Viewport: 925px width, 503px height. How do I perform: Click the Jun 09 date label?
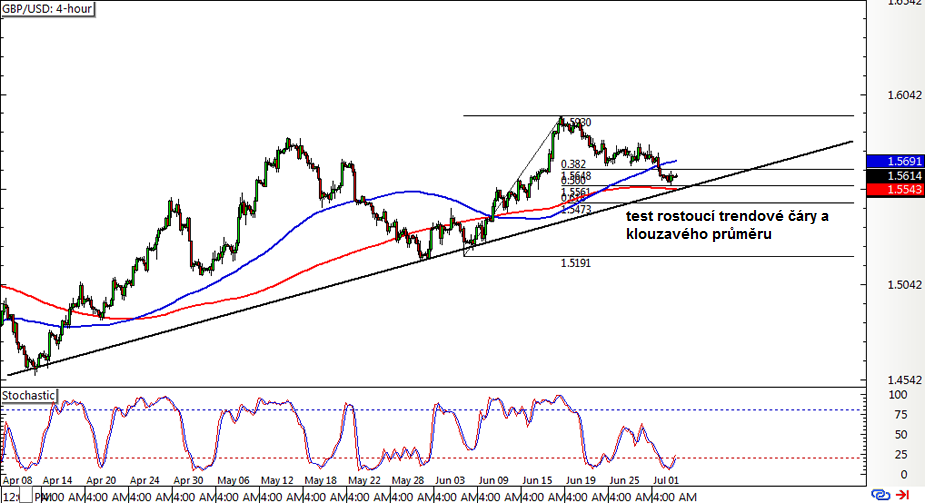click(x=493, y=481)
